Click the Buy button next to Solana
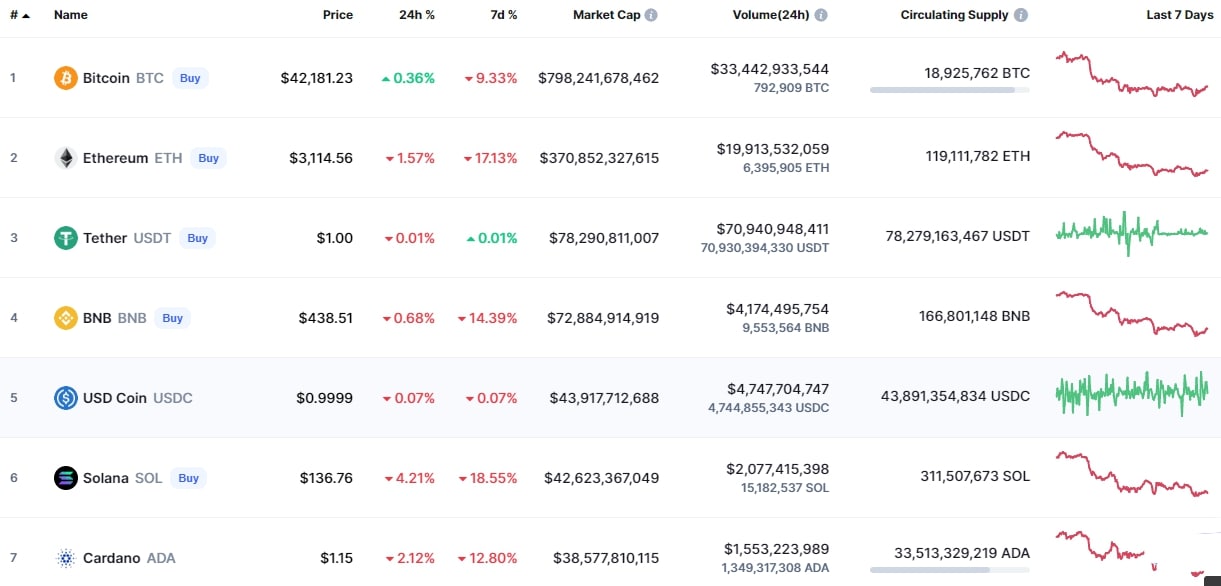This screenshot has width=1221, height=586. [x=189, y=478]
